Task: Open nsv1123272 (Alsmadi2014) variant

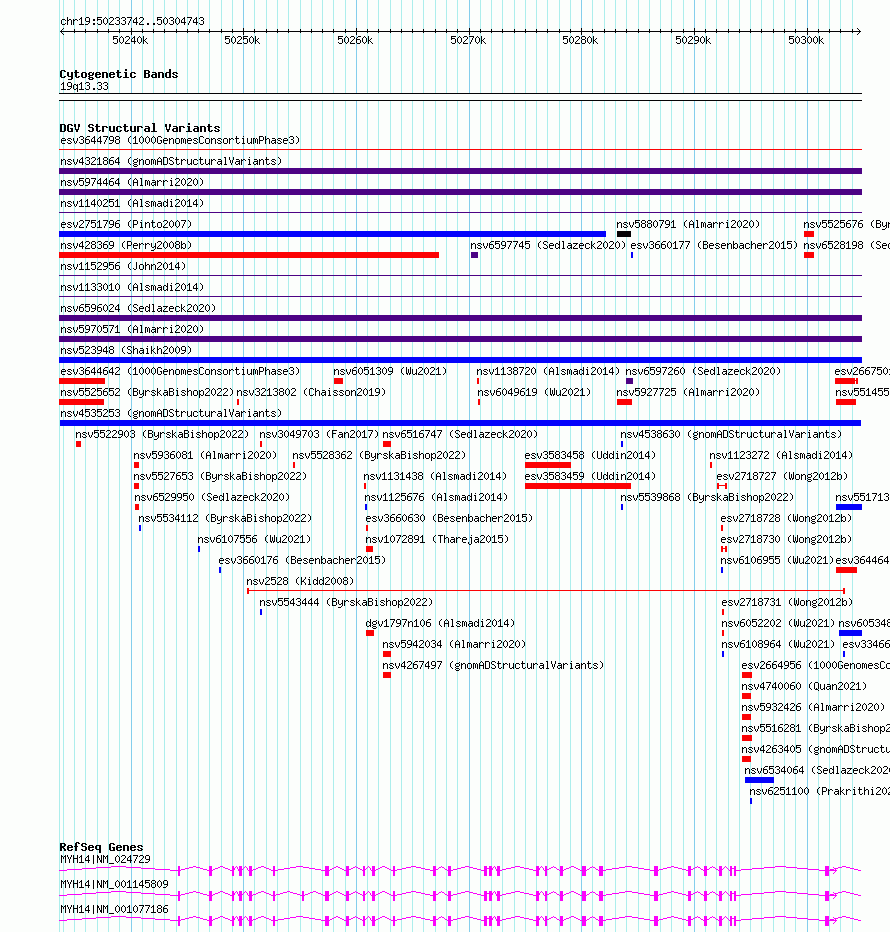Action: pyautogui.click(x=781, y=455)
